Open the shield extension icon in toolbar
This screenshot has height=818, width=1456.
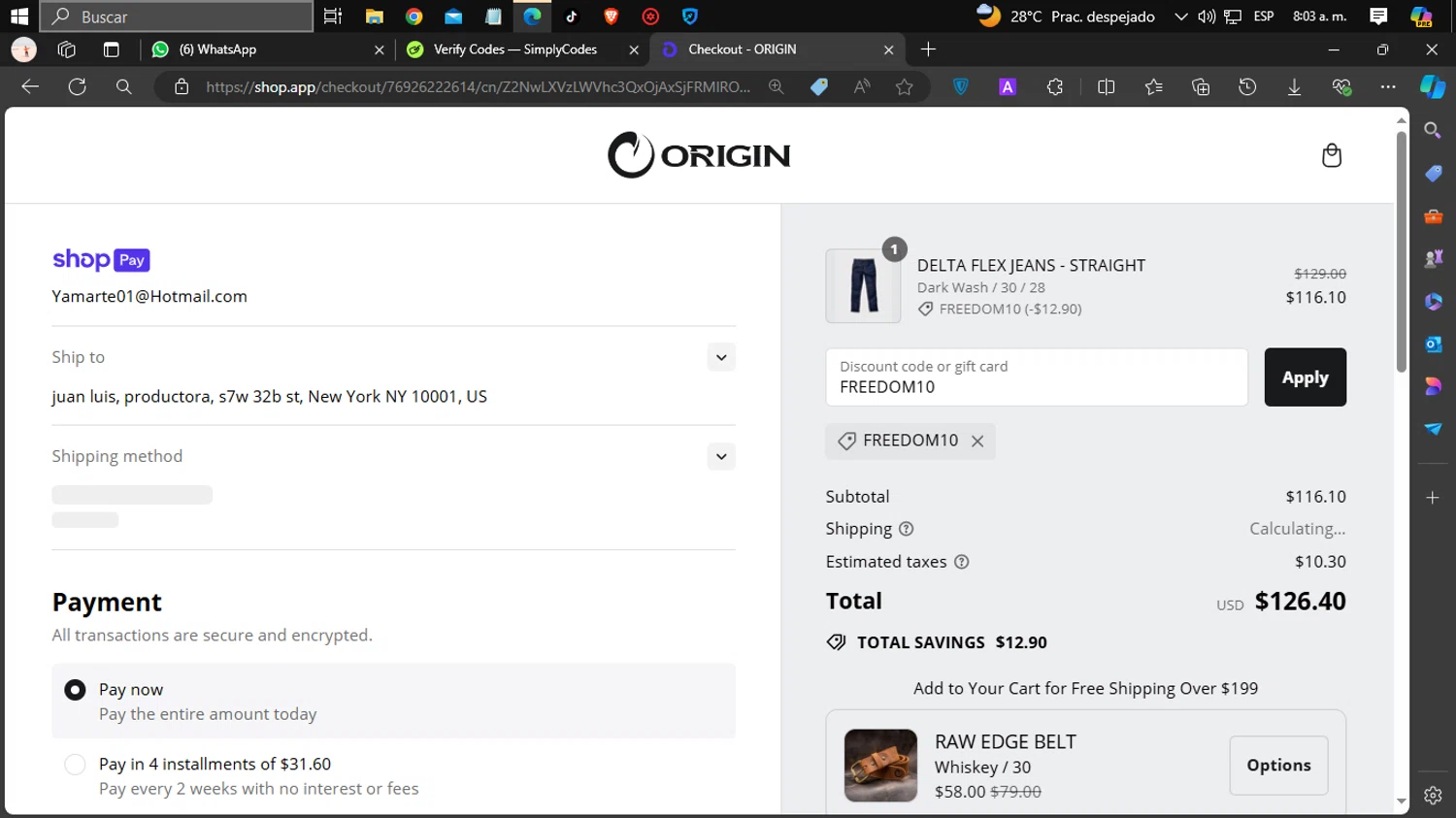(x=960, y=86)
